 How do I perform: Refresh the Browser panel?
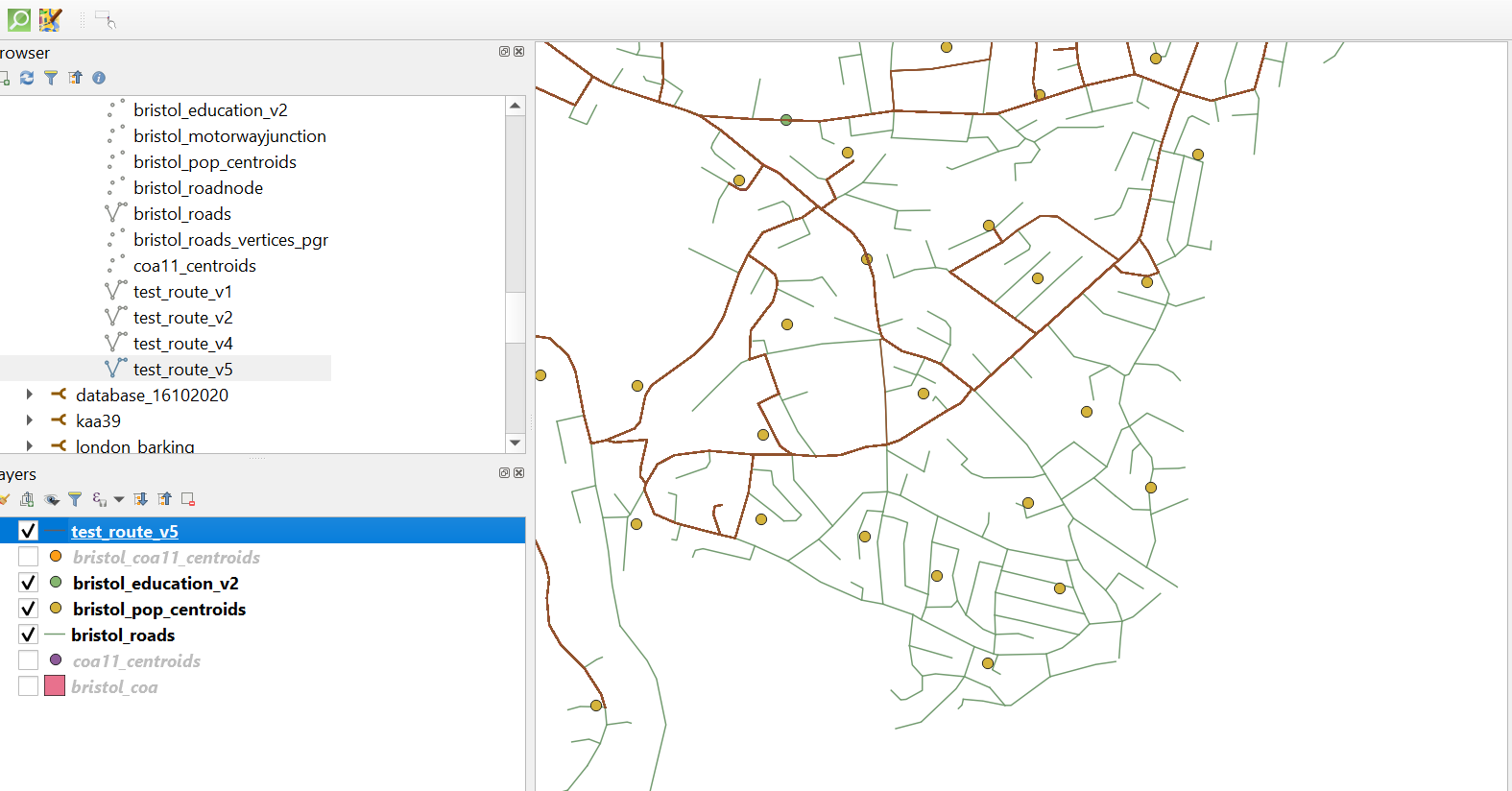pyautogui.click(x=27, y=78)
